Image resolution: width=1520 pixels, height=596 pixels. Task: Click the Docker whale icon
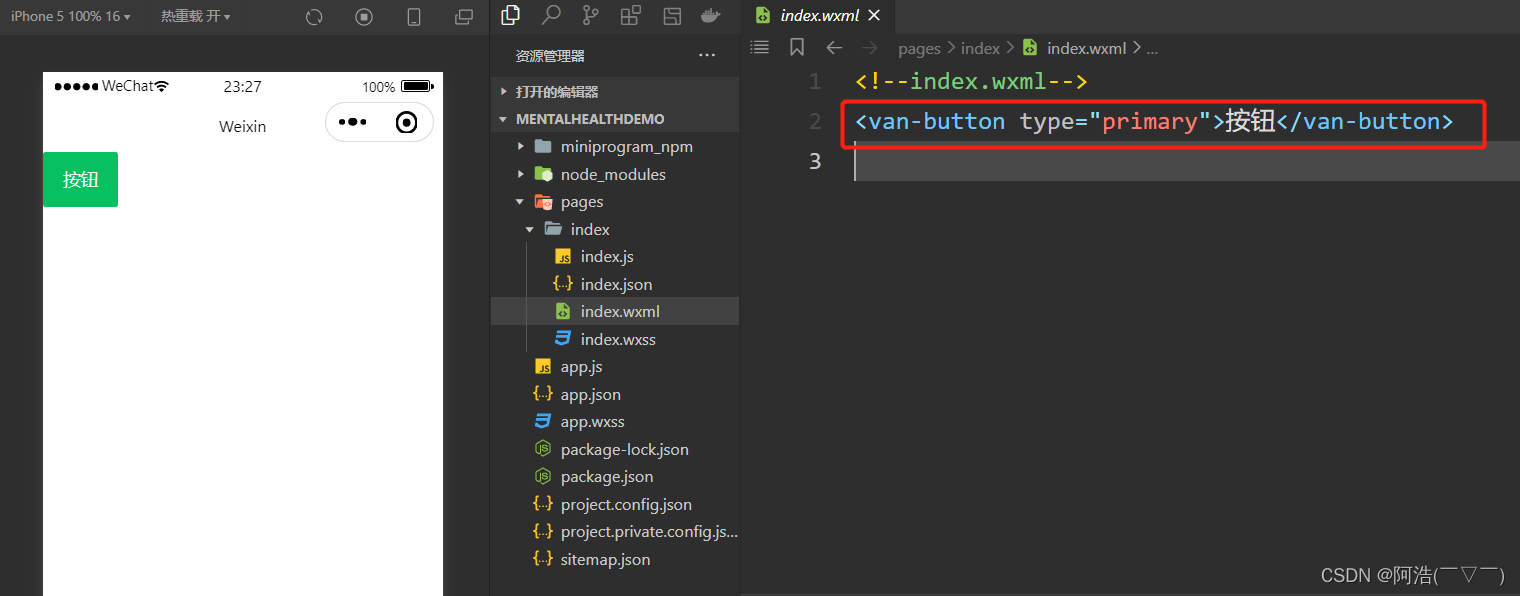click(x=710, y=16)
